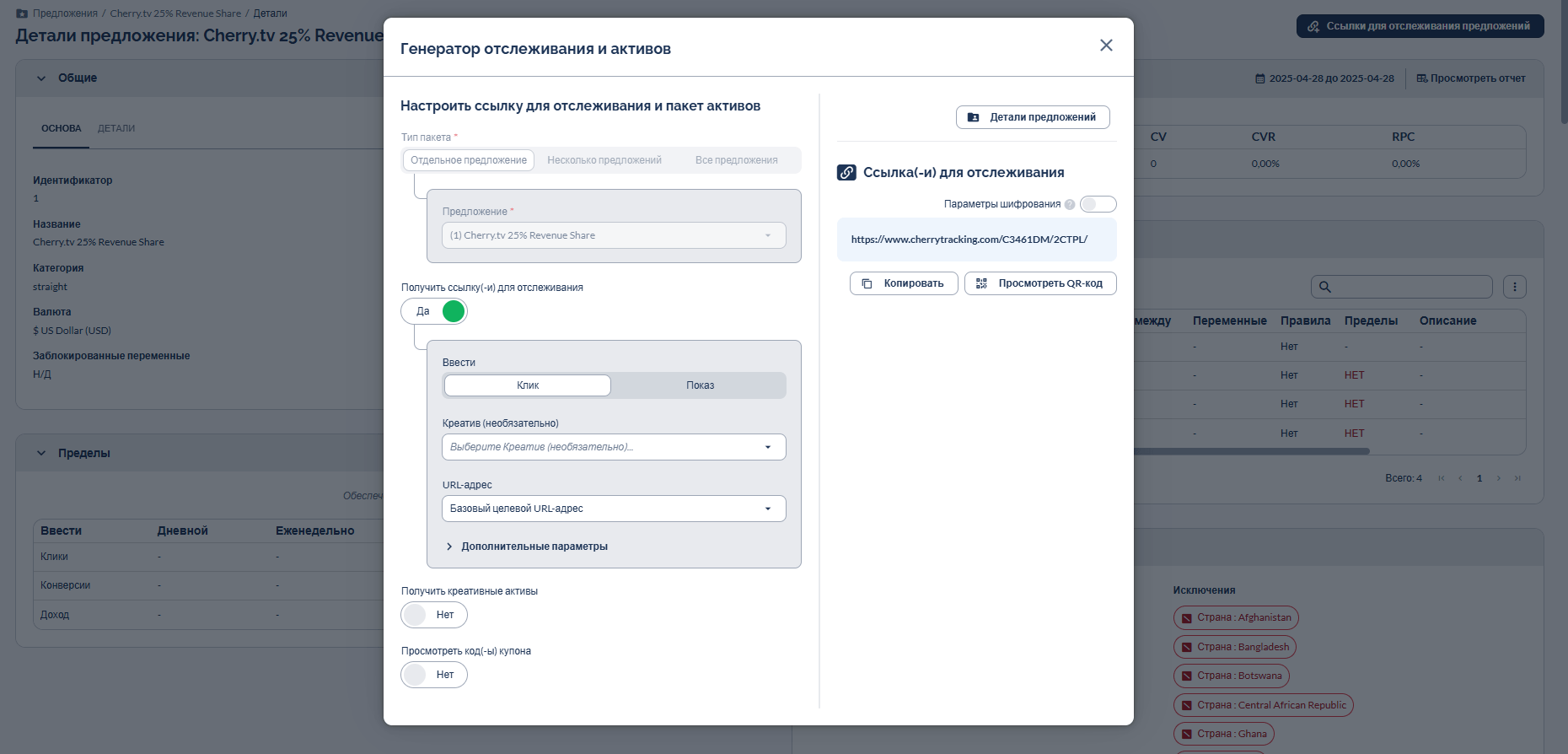Click the Rules (Правила) column header
This screenshot has height=754, width=1568.
(1305, 321)
